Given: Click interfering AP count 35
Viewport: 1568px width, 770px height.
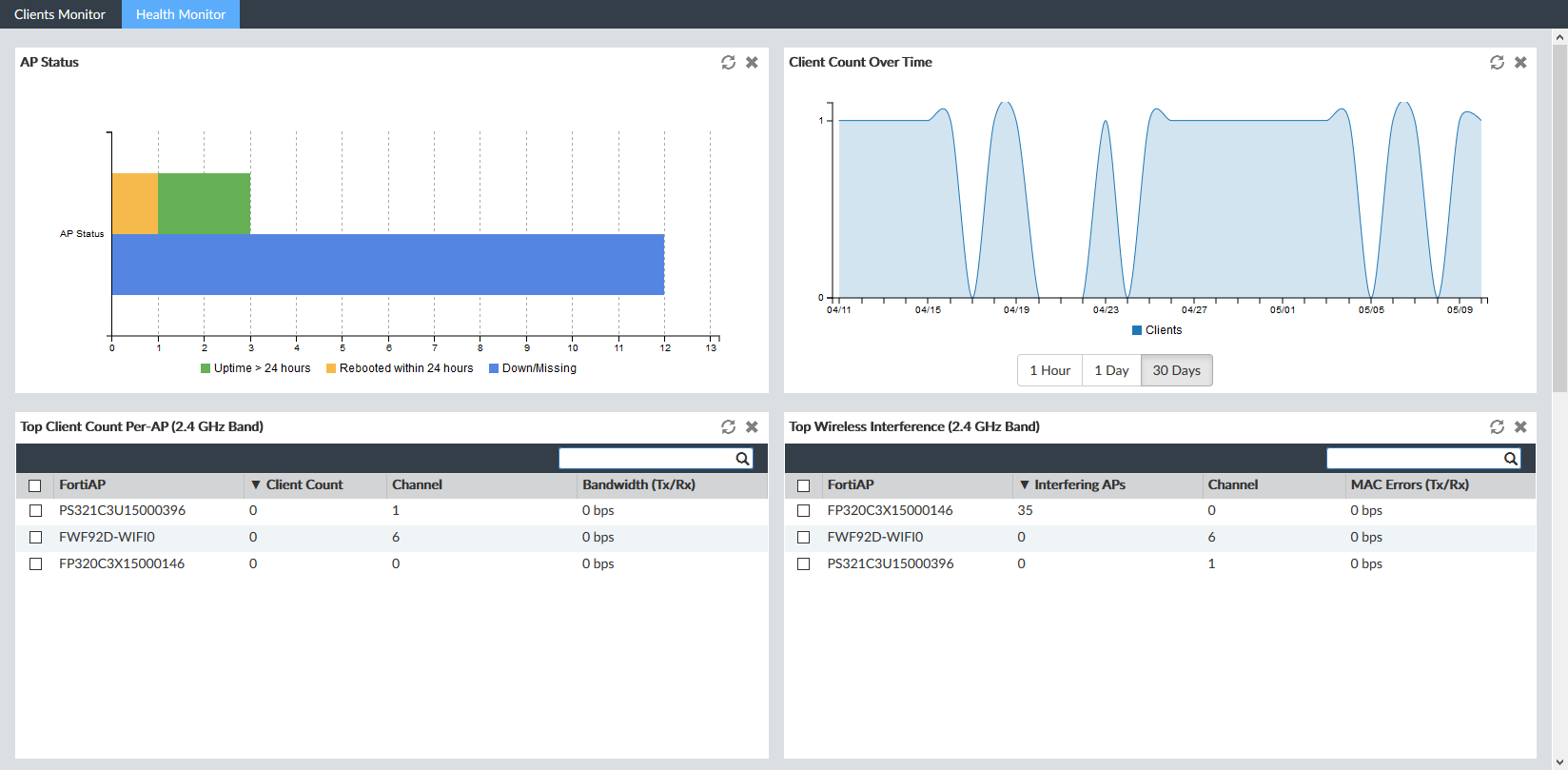Looking at the screenshot, I should (x=1025, y=510).
